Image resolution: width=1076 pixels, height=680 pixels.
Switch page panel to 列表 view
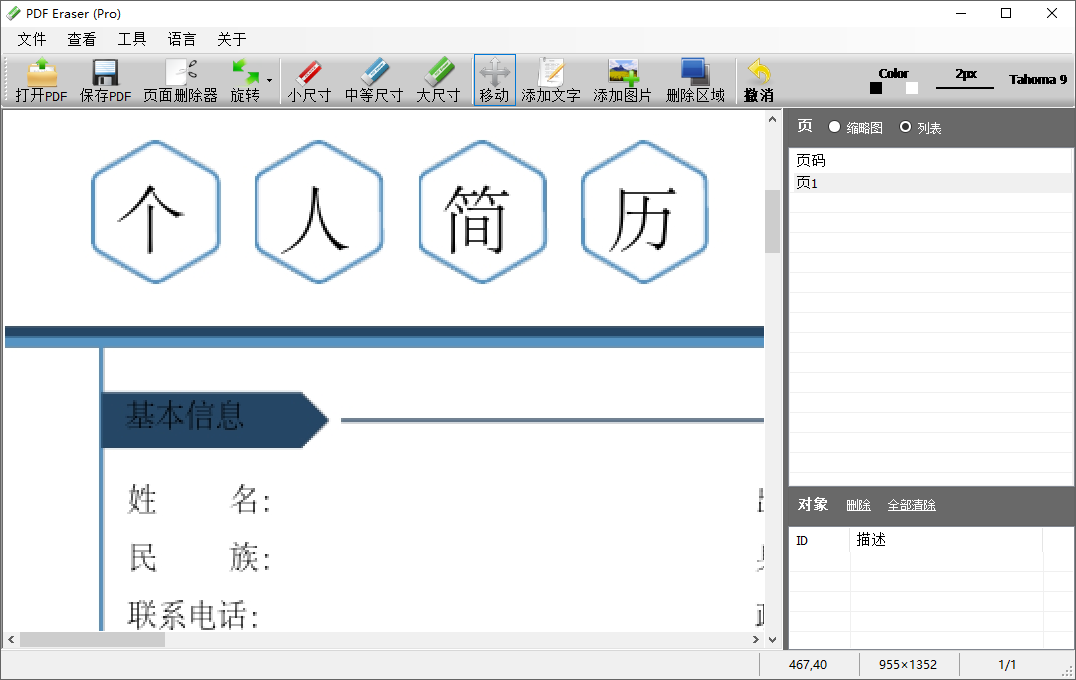pyautogui.click(x=920, y=127)
